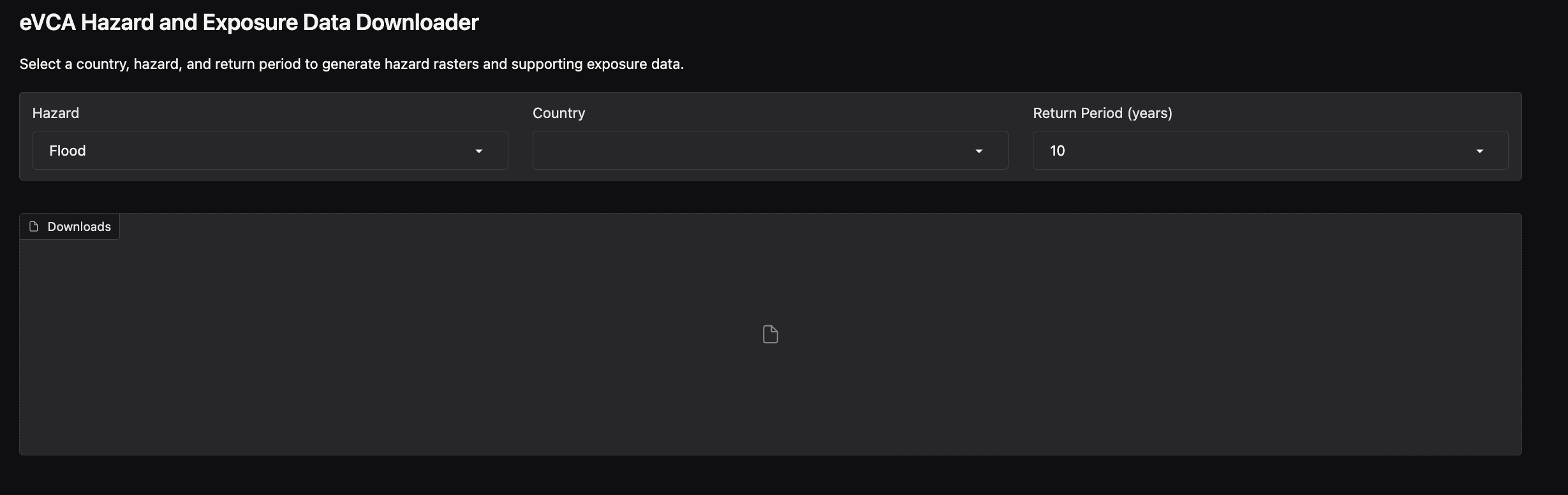1568x495 pixels.
Task: Click the Return Period (years) label
Action: coord(1102,113)
